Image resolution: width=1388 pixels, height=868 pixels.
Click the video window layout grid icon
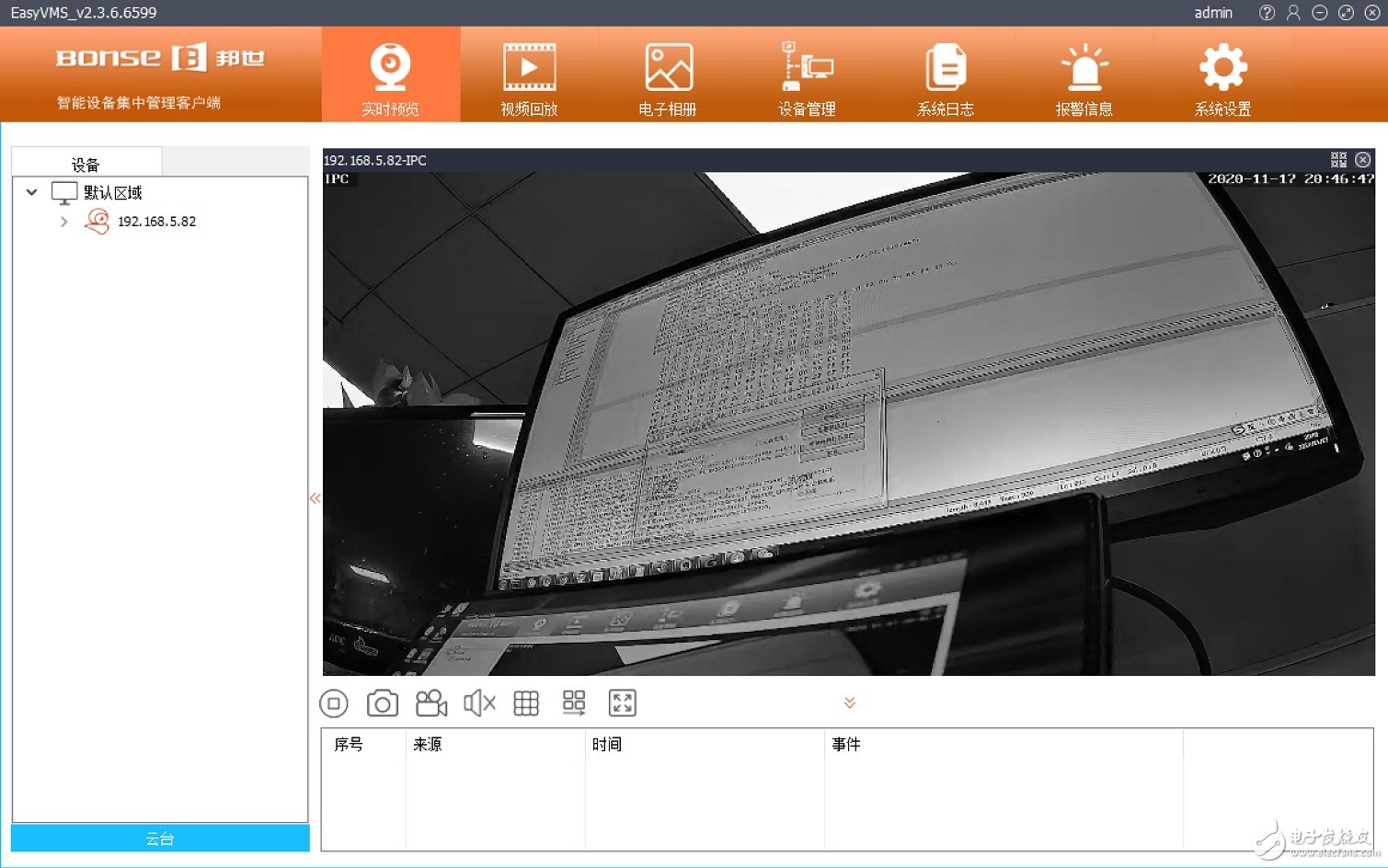[1338, 160]
